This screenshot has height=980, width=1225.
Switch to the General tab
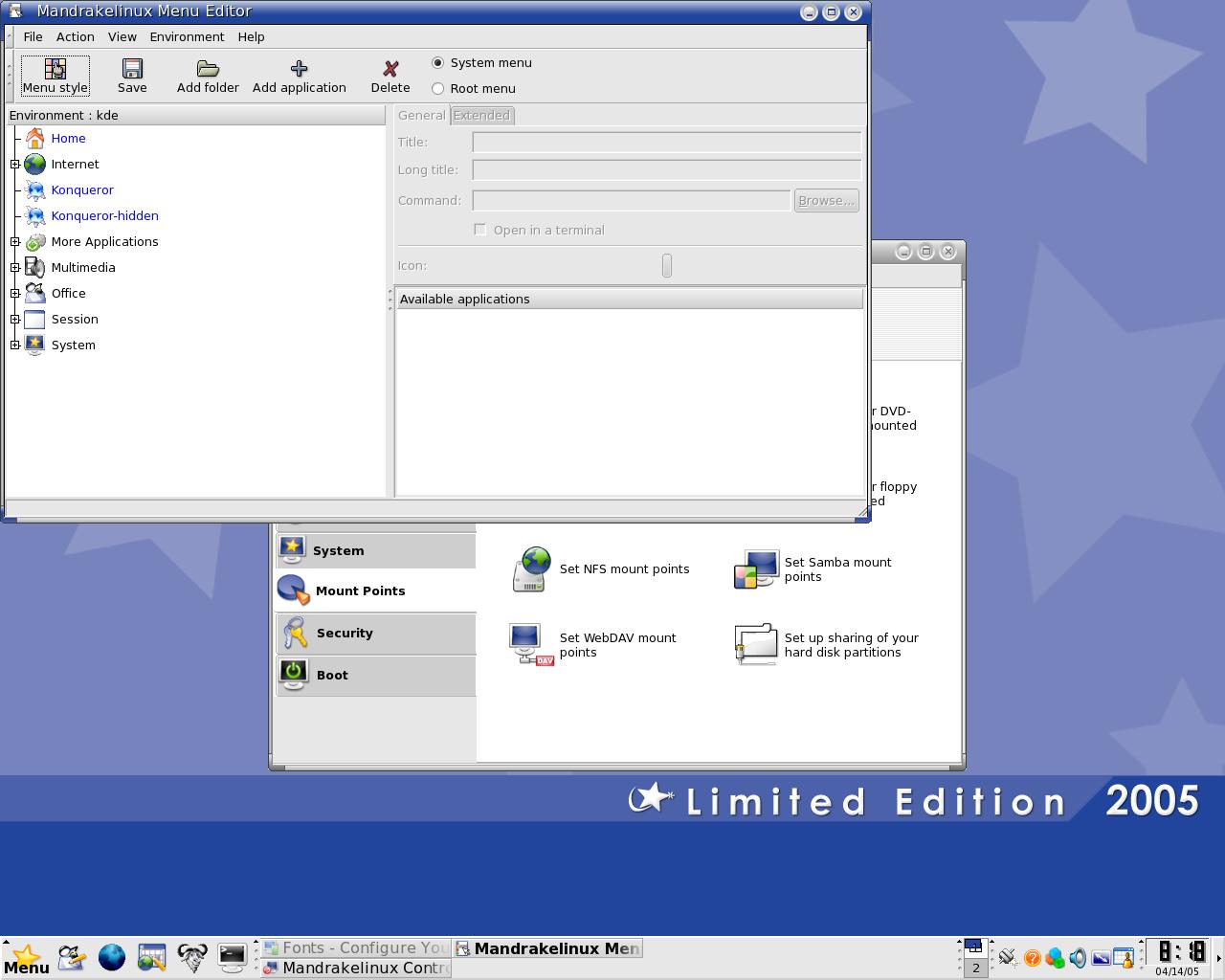(421, 115)
